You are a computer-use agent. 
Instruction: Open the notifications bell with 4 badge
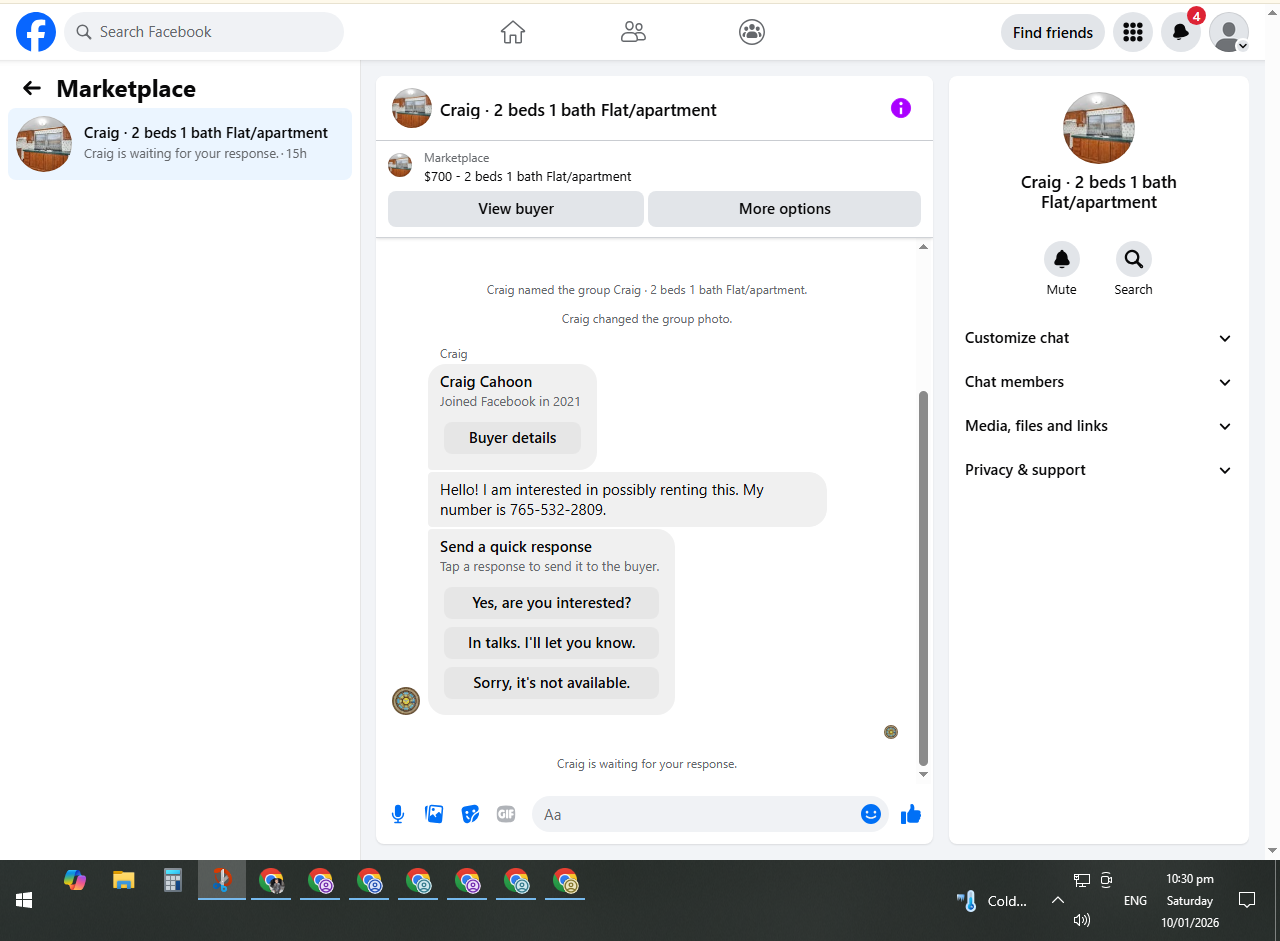pos(1181,32)
